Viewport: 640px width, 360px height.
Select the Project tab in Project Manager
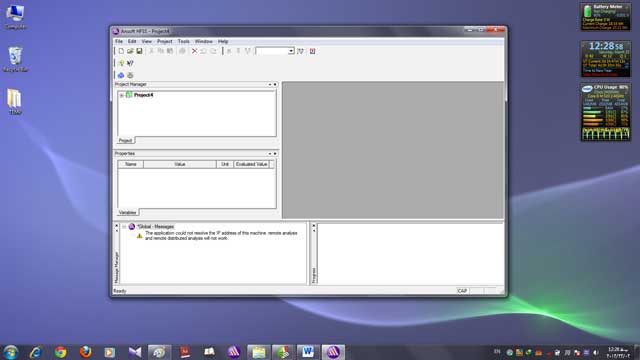point(125,140)
